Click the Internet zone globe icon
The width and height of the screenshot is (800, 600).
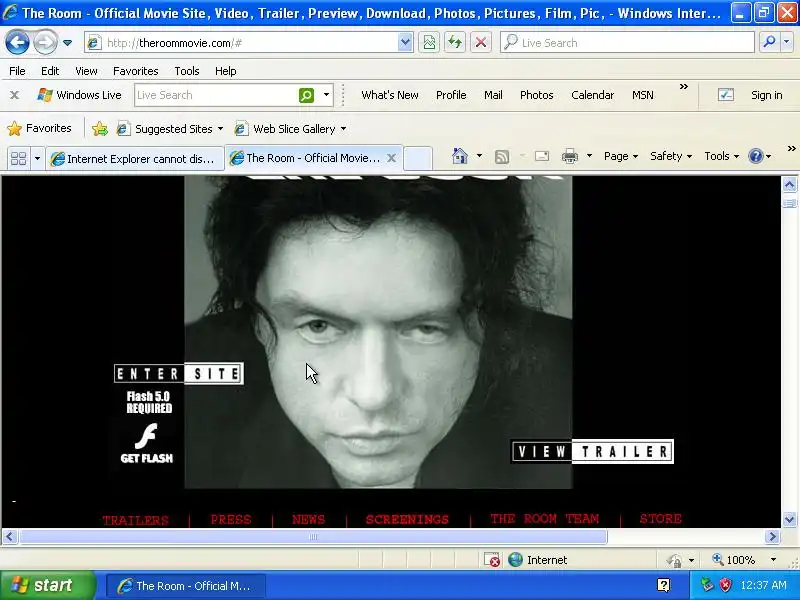[x=515, y=560]
